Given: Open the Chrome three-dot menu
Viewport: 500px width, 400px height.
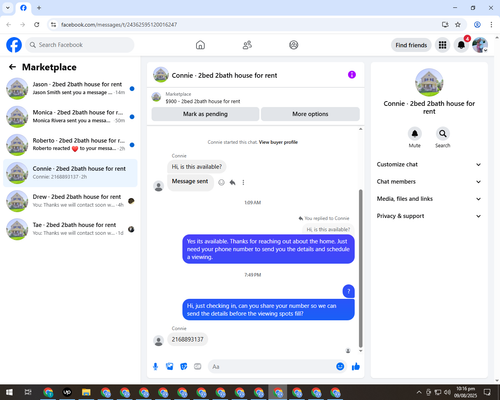Looking at the screenshot, I should 491,25.
